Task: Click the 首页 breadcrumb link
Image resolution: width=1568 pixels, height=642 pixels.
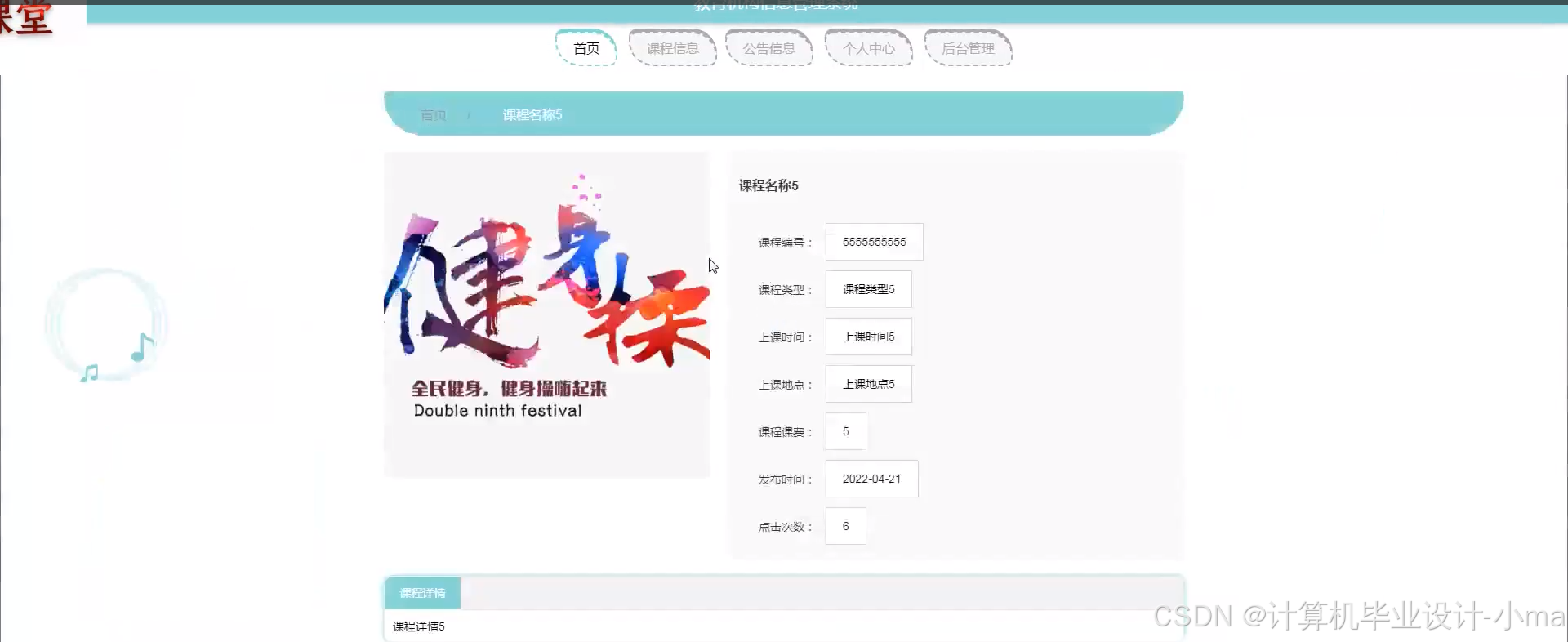Action: [x=433, y=114]
